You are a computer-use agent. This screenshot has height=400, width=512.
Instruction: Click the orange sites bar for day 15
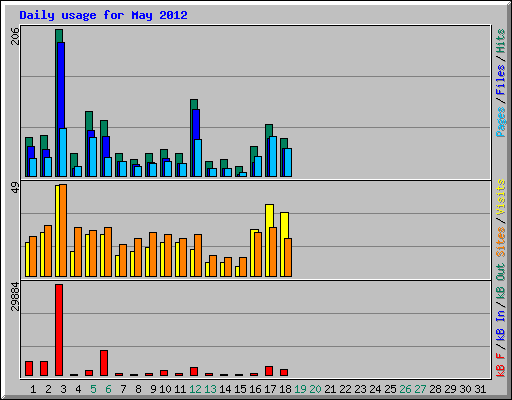click(x=243, y=267)
